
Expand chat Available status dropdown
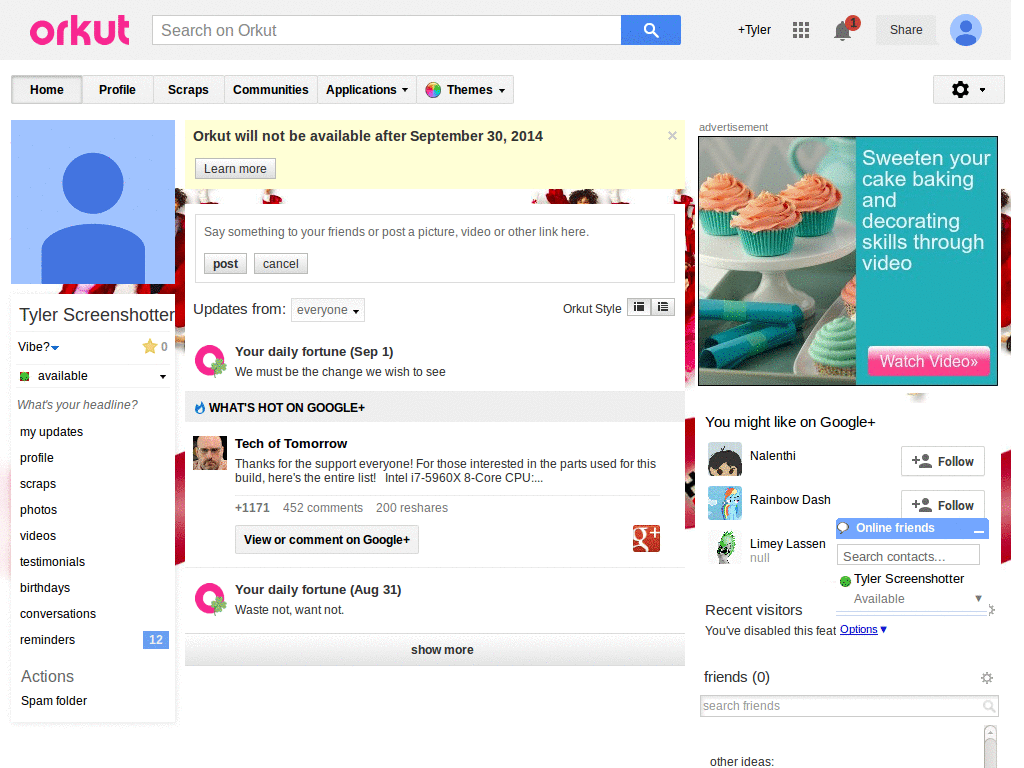pos(978,598)
